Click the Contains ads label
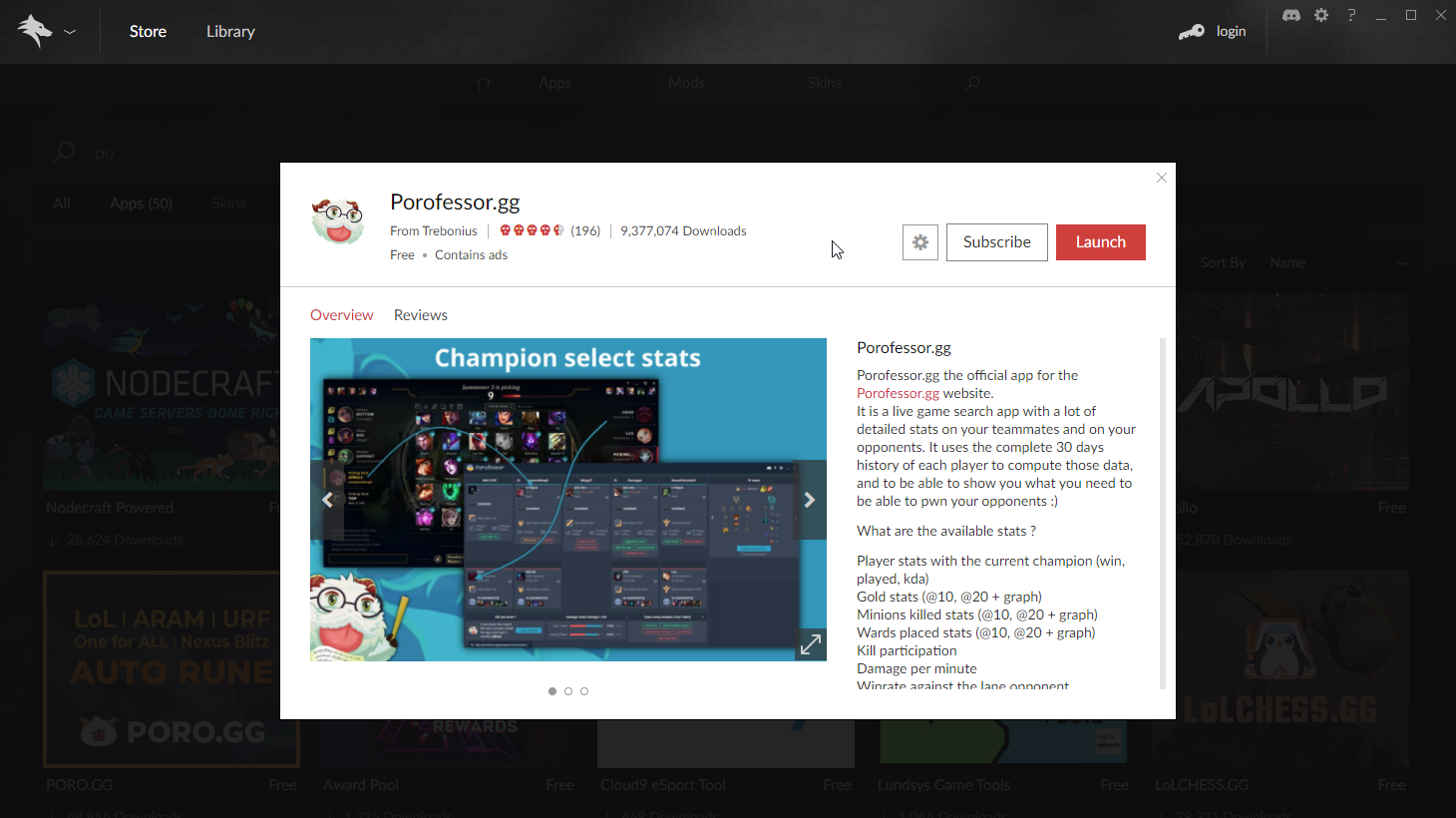This screenshot has width=1456, height=818. 471,254
